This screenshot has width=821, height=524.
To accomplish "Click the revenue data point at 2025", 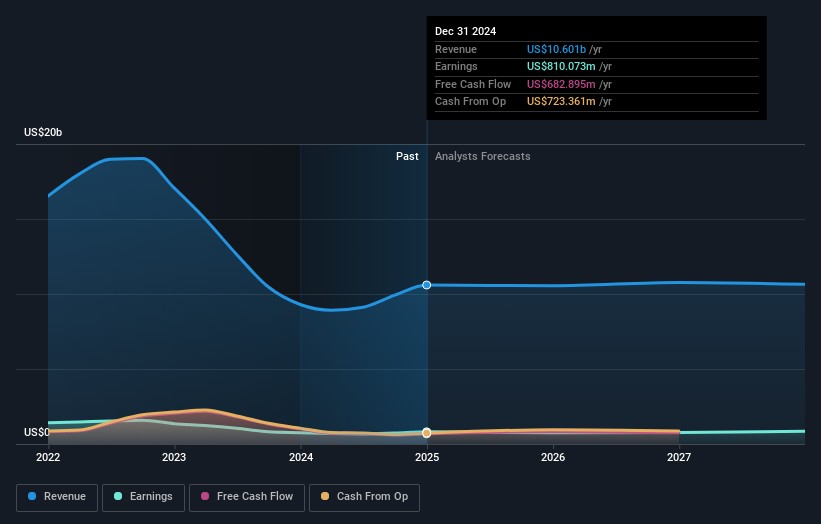I will [427, 285].
